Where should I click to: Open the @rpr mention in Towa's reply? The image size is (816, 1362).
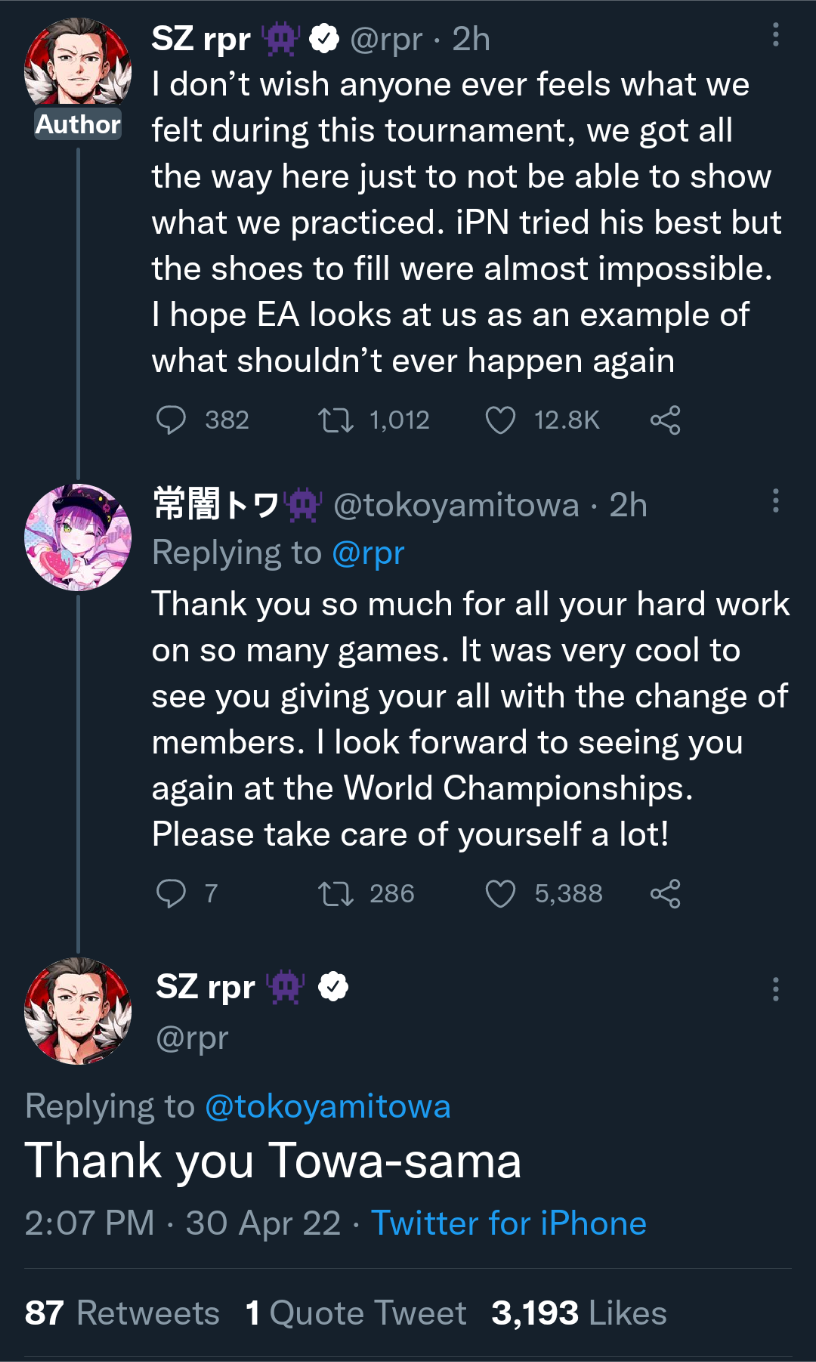(367, 553)
